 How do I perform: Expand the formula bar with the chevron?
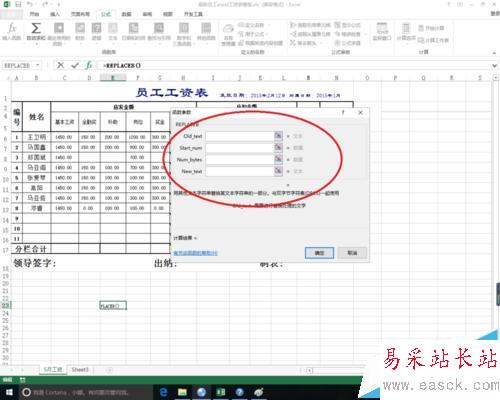(495, 66)
